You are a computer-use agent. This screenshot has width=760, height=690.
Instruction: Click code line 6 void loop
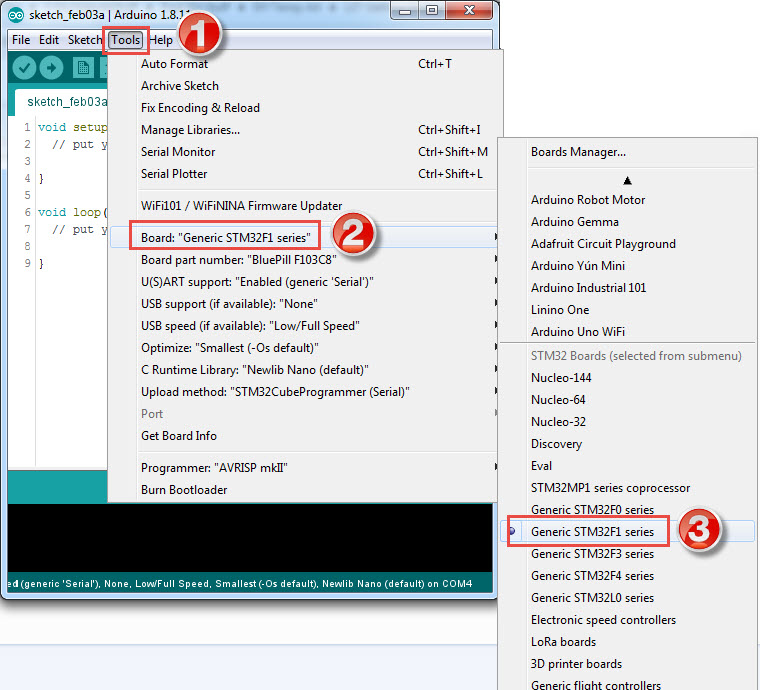point(72,212)
